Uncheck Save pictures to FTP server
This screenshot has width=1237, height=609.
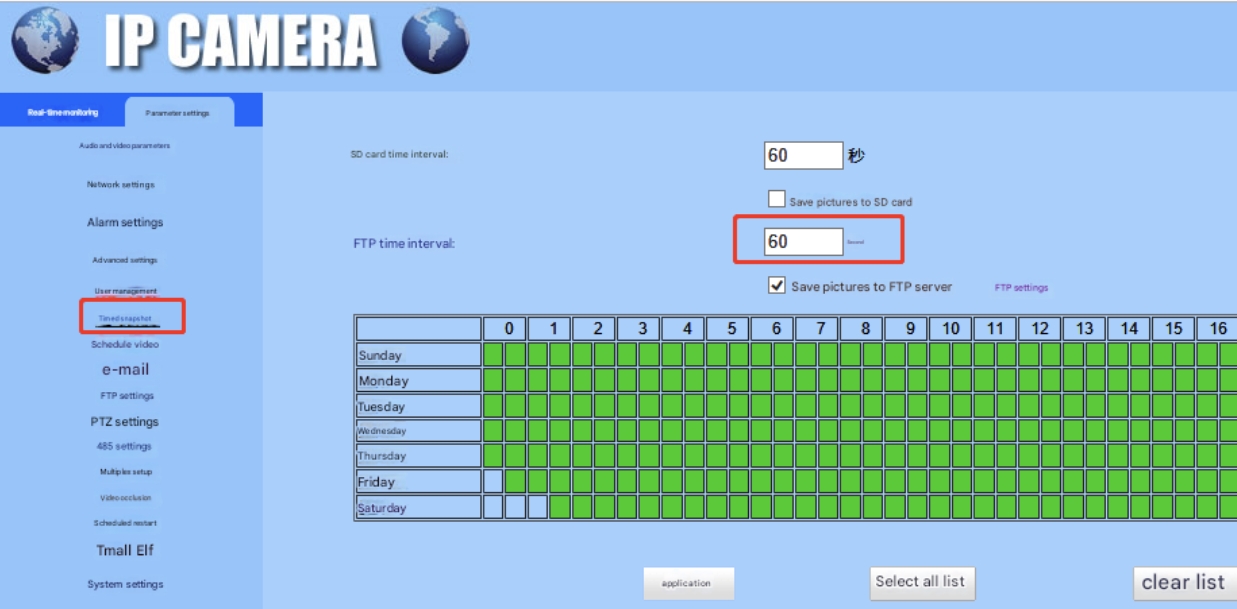click(776, 285)
